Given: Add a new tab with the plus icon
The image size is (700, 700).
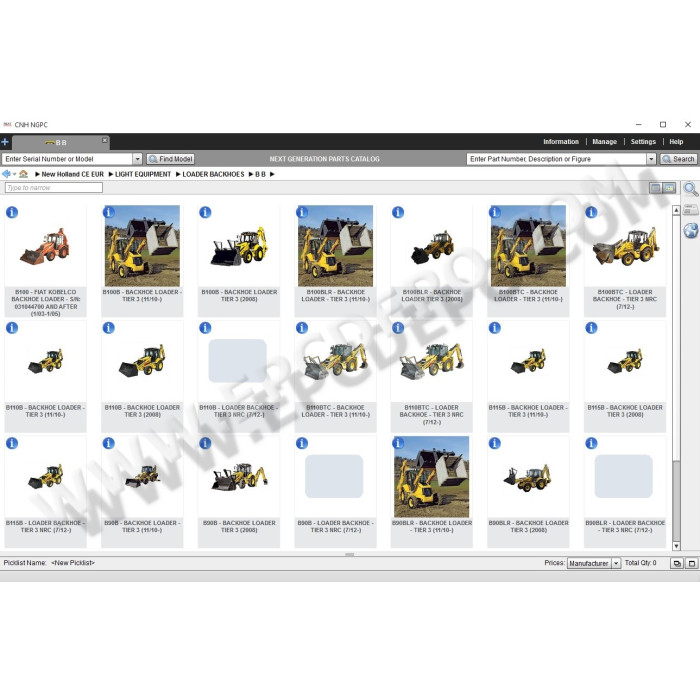Looking at the screenshot, I should [5, 142].
